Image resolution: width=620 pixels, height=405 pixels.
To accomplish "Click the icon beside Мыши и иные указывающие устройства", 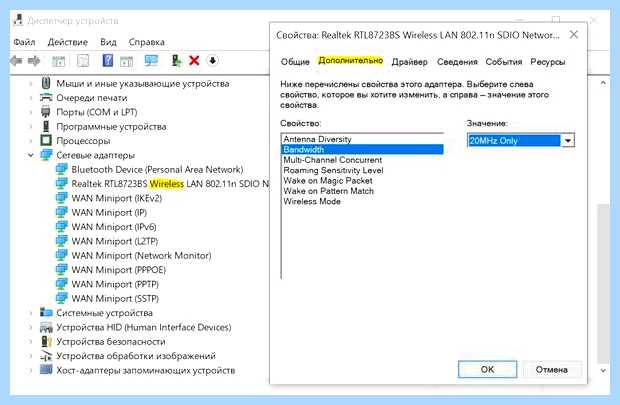I will pos(46,83).
